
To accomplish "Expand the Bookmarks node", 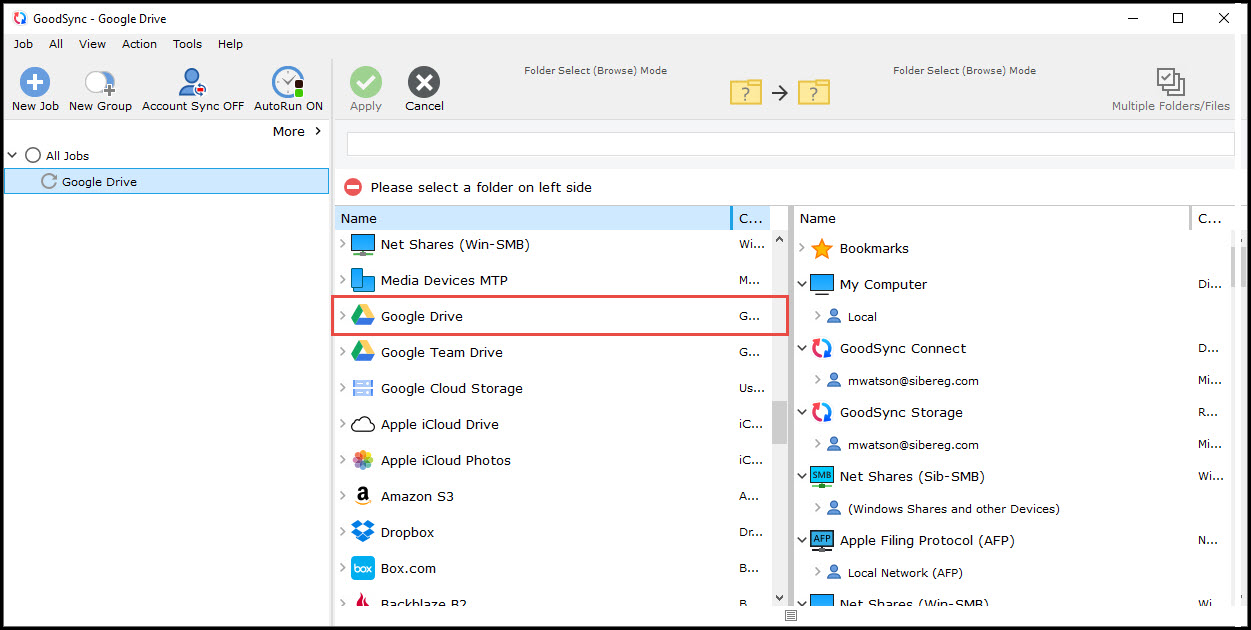I will tap(802, 248).
